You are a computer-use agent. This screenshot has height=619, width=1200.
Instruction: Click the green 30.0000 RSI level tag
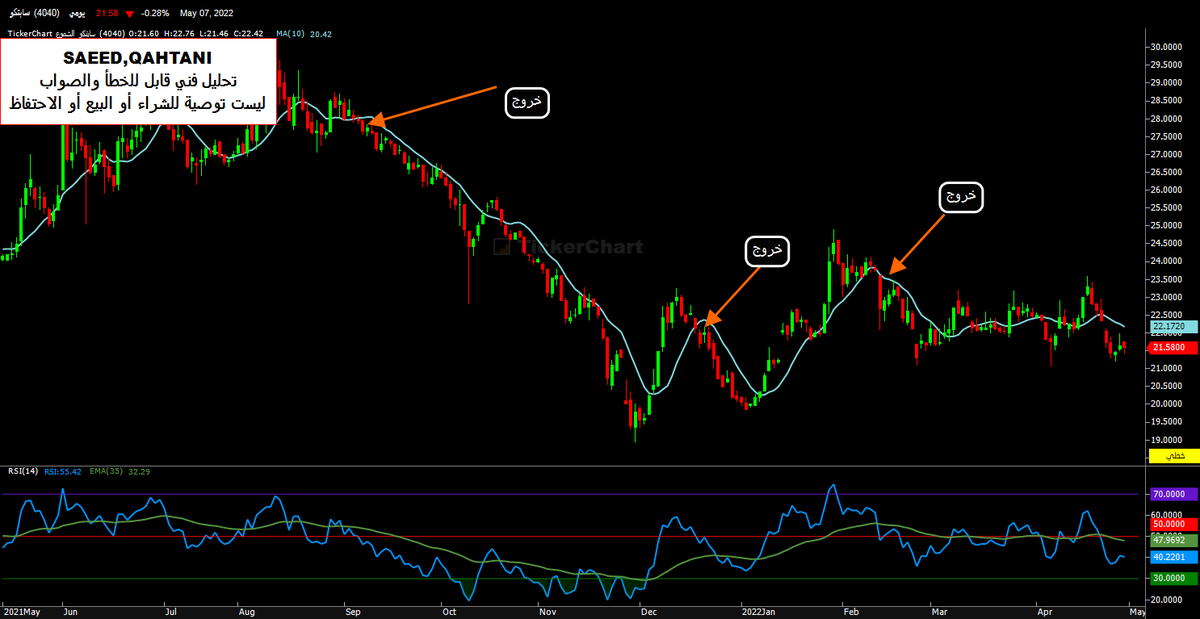1173,578
